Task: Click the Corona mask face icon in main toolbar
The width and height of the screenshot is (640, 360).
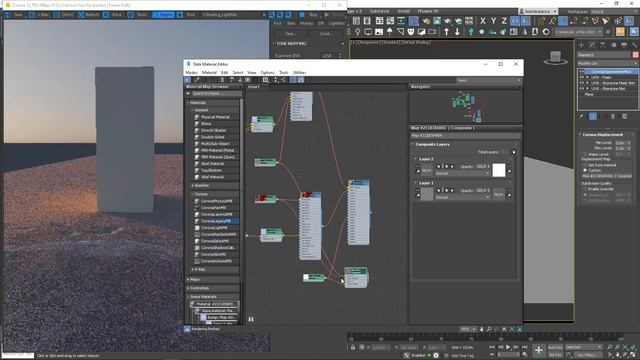Action: tap(411, 32)
